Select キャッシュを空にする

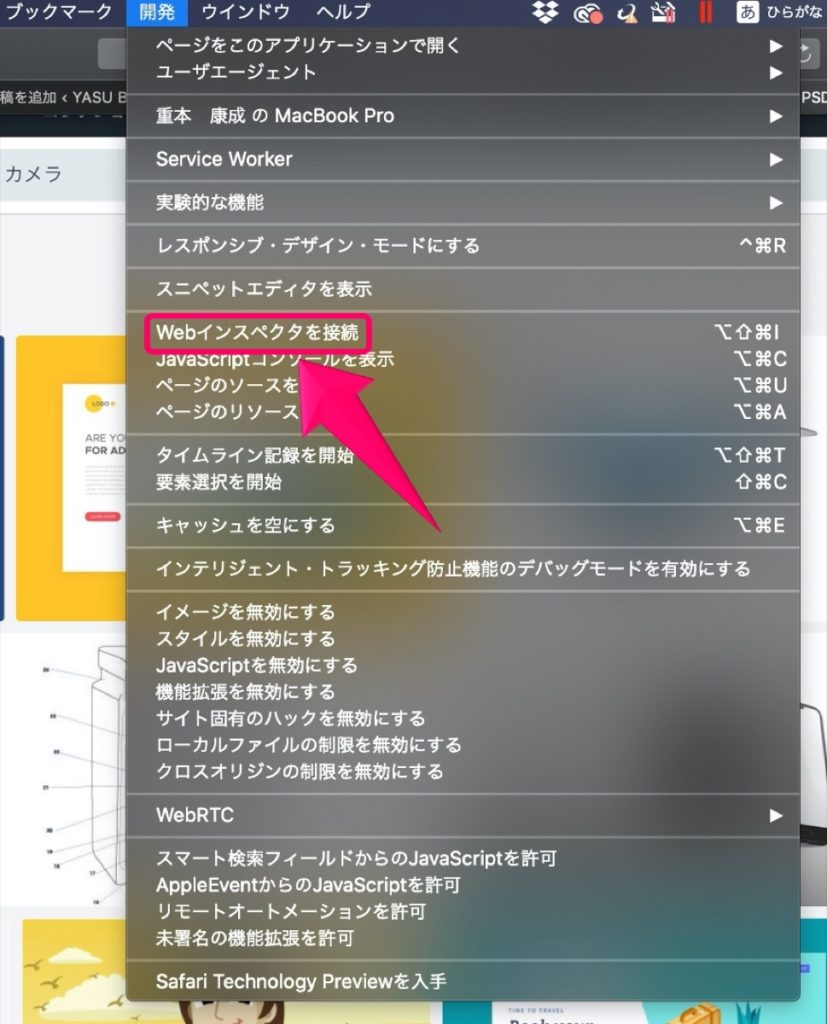(463, 525)
